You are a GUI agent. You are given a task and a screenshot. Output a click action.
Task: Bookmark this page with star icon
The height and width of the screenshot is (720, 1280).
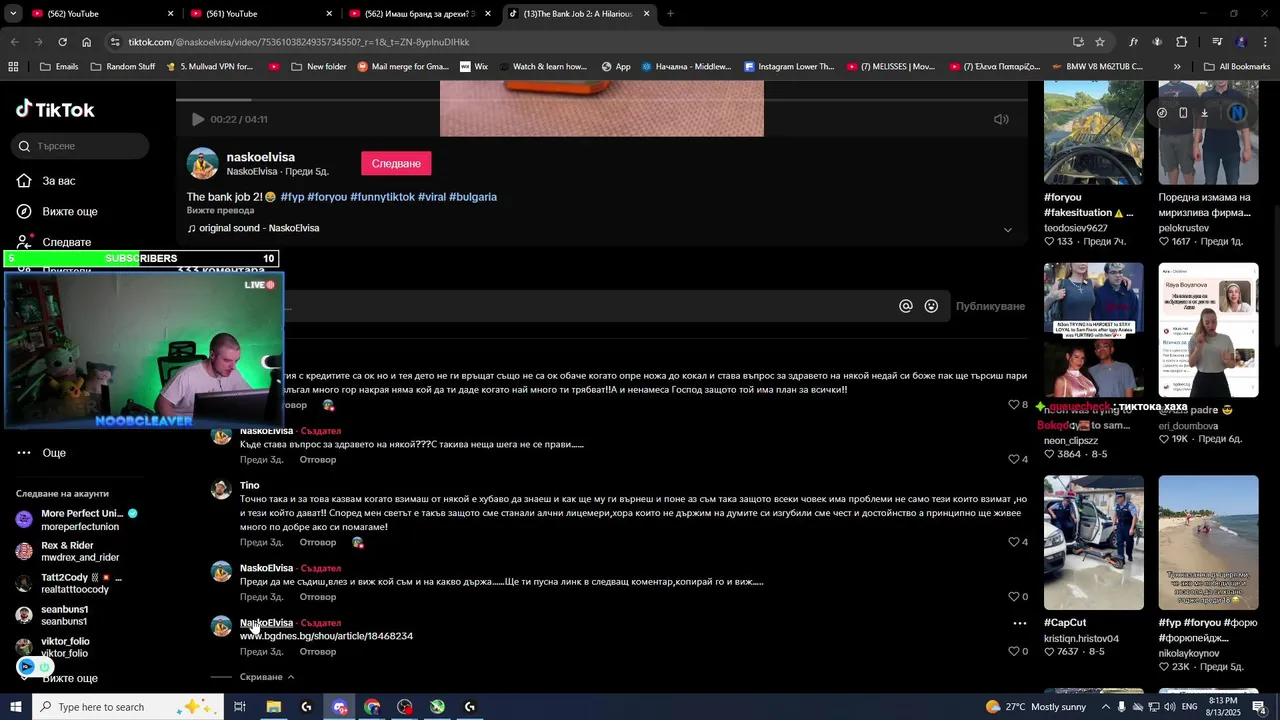[x=1100, y=42]
